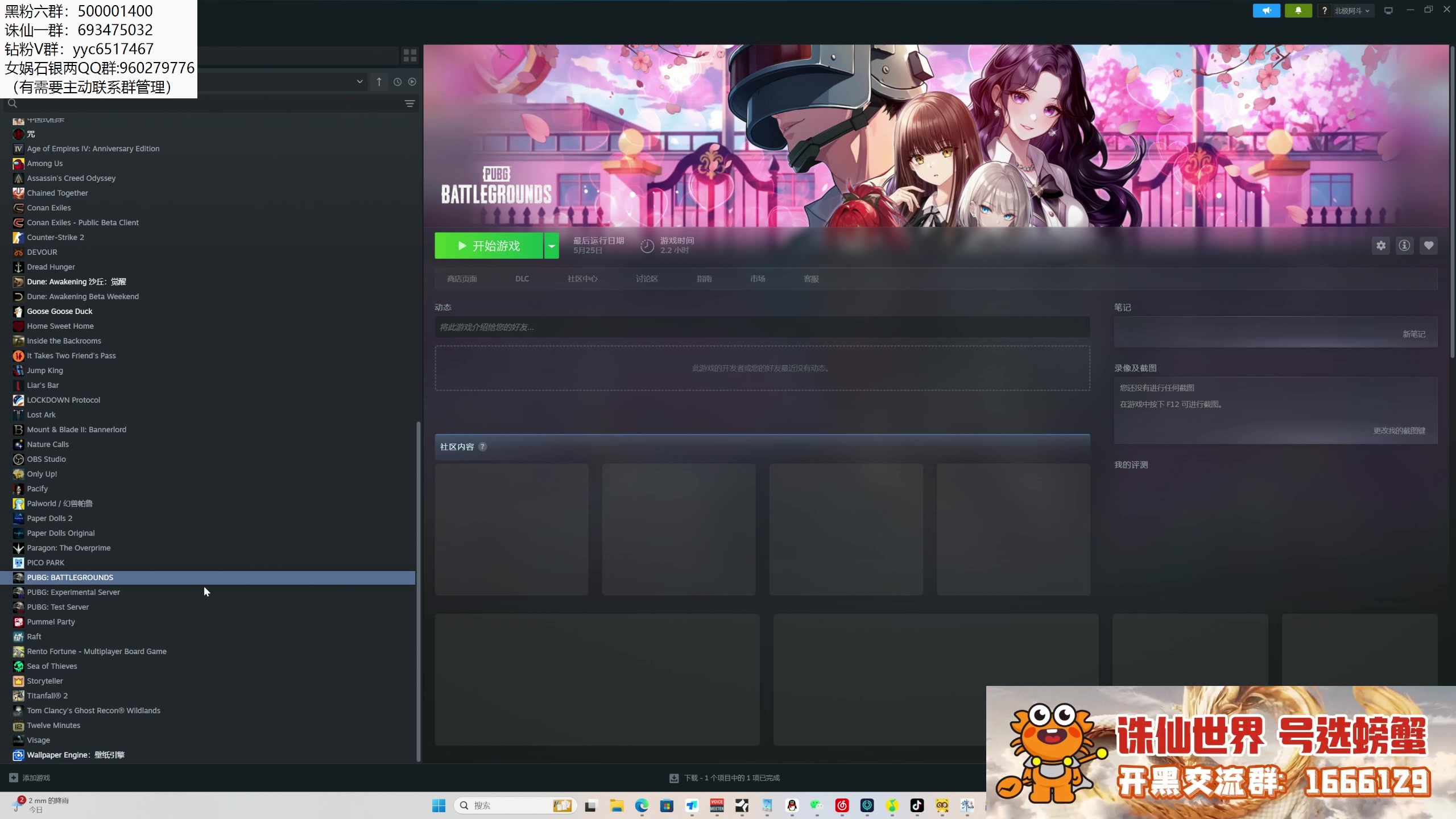This screenshot has width=1456, height=819.
Task: Open the 社区内容 help question mark
Action: (482, 446)
